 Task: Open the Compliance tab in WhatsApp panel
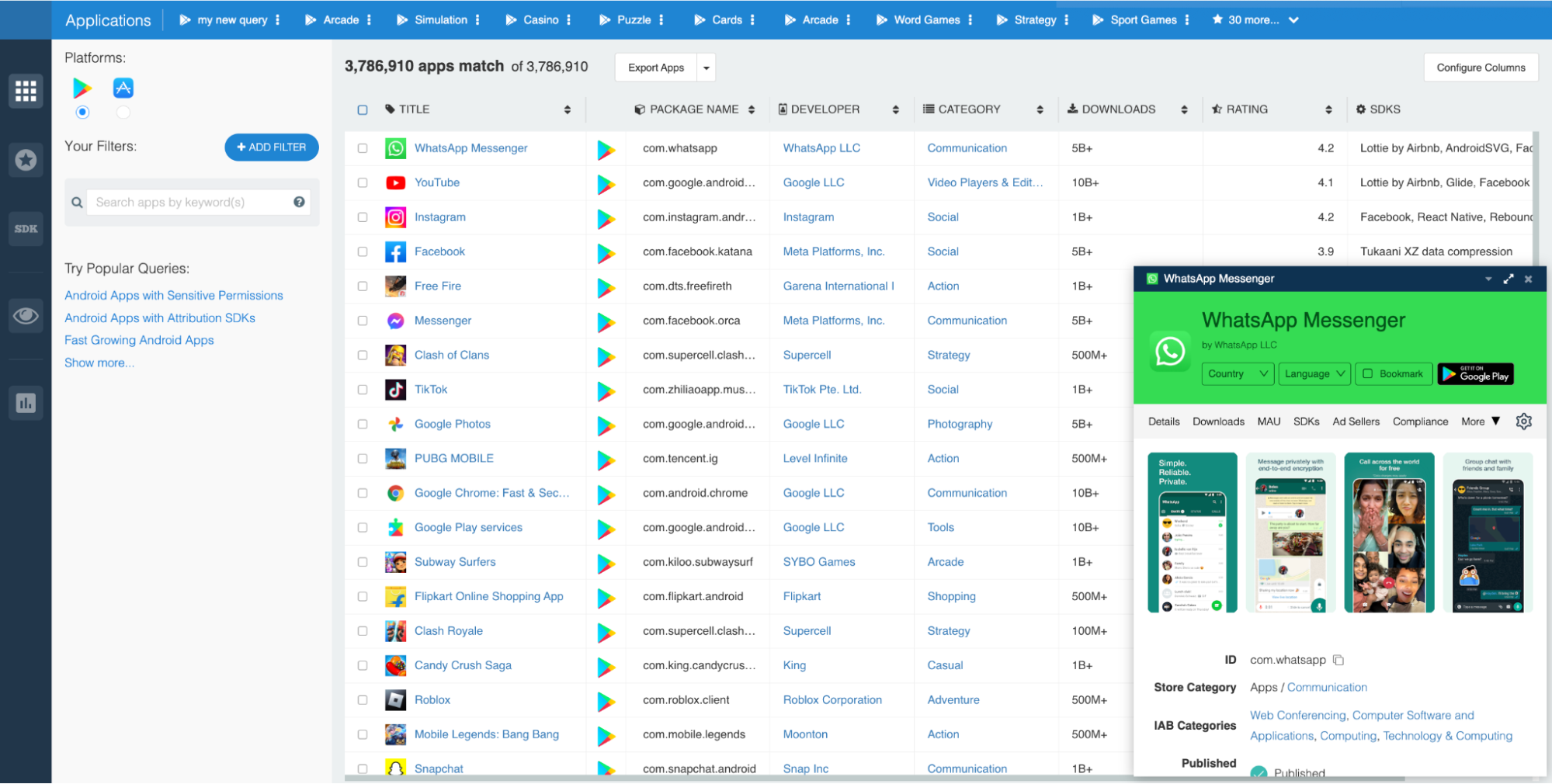pos(1420,421)
